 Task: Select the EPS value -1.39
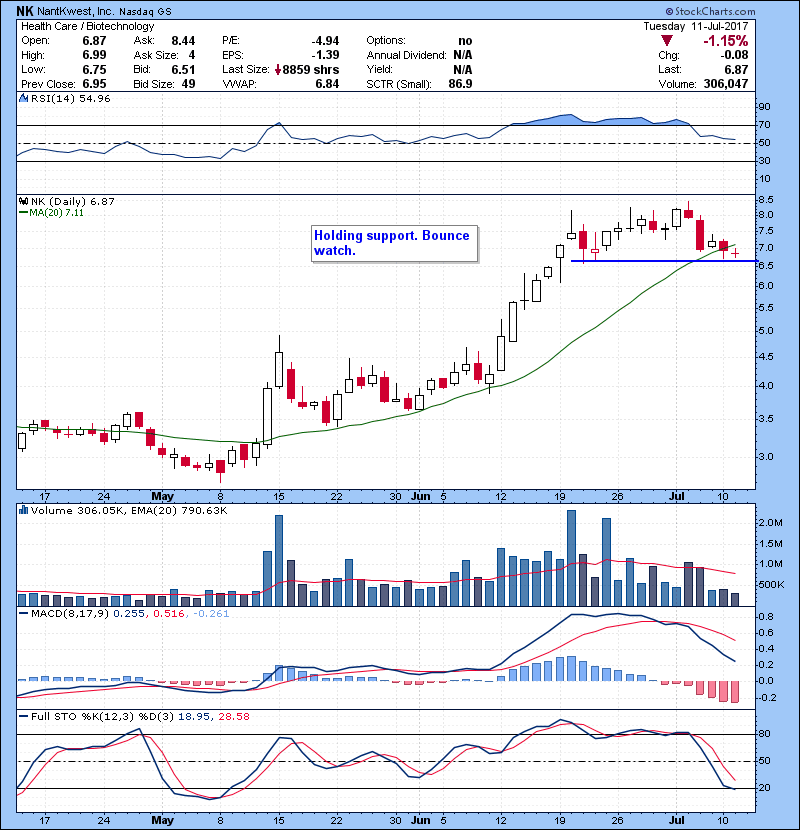pyautogui.click(x=325, y=55)
